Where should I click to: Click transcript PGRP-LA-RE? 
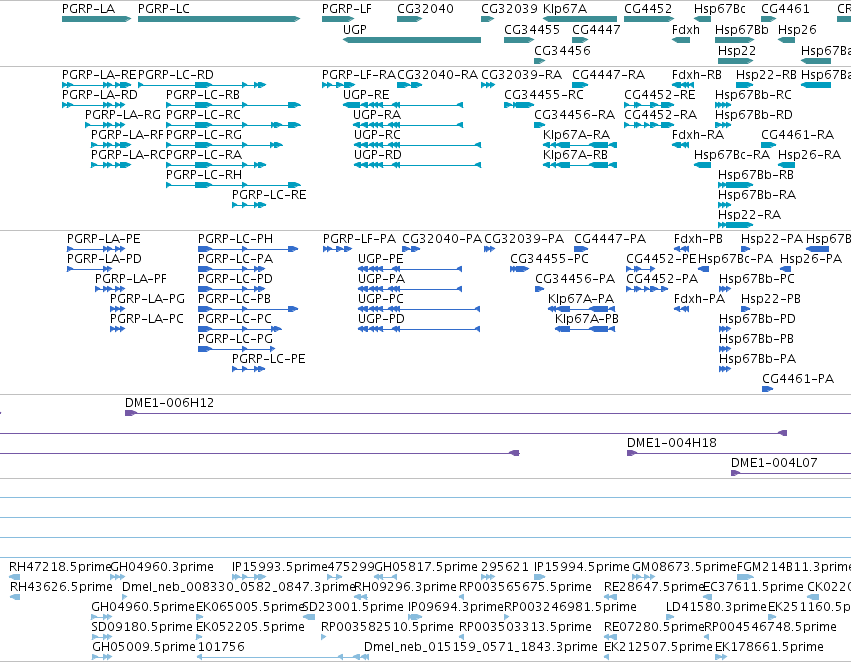[x=97, y=85]
